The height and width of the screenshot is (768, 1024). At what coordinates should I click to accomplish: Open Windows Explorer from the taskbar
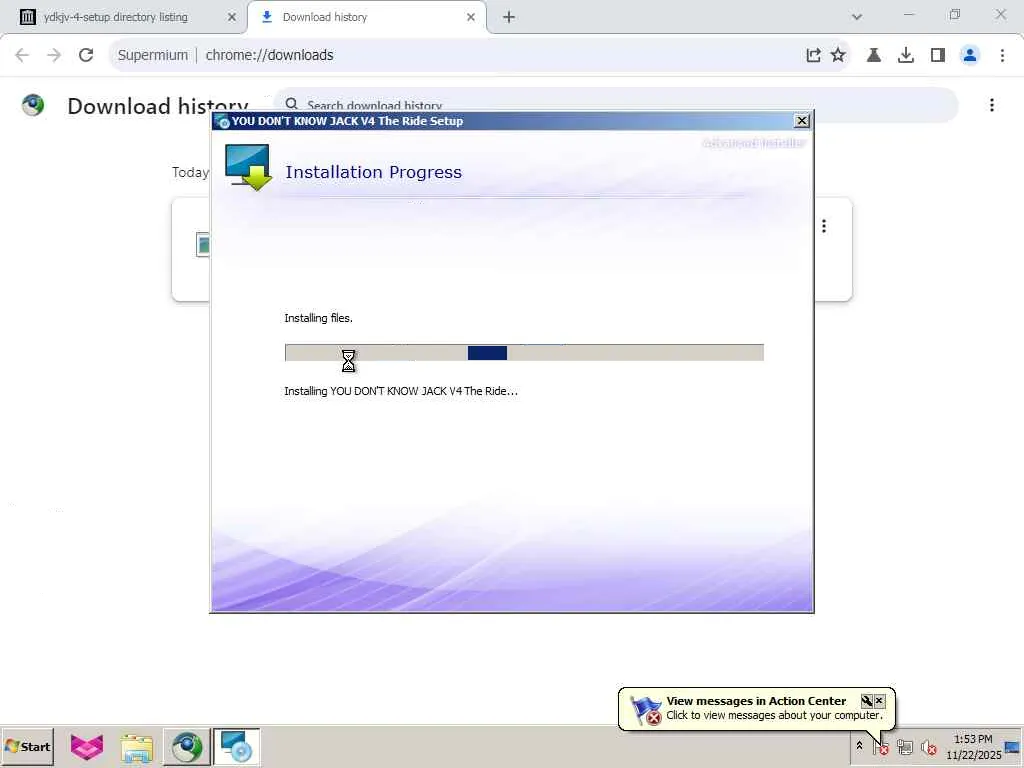point(136,748)
